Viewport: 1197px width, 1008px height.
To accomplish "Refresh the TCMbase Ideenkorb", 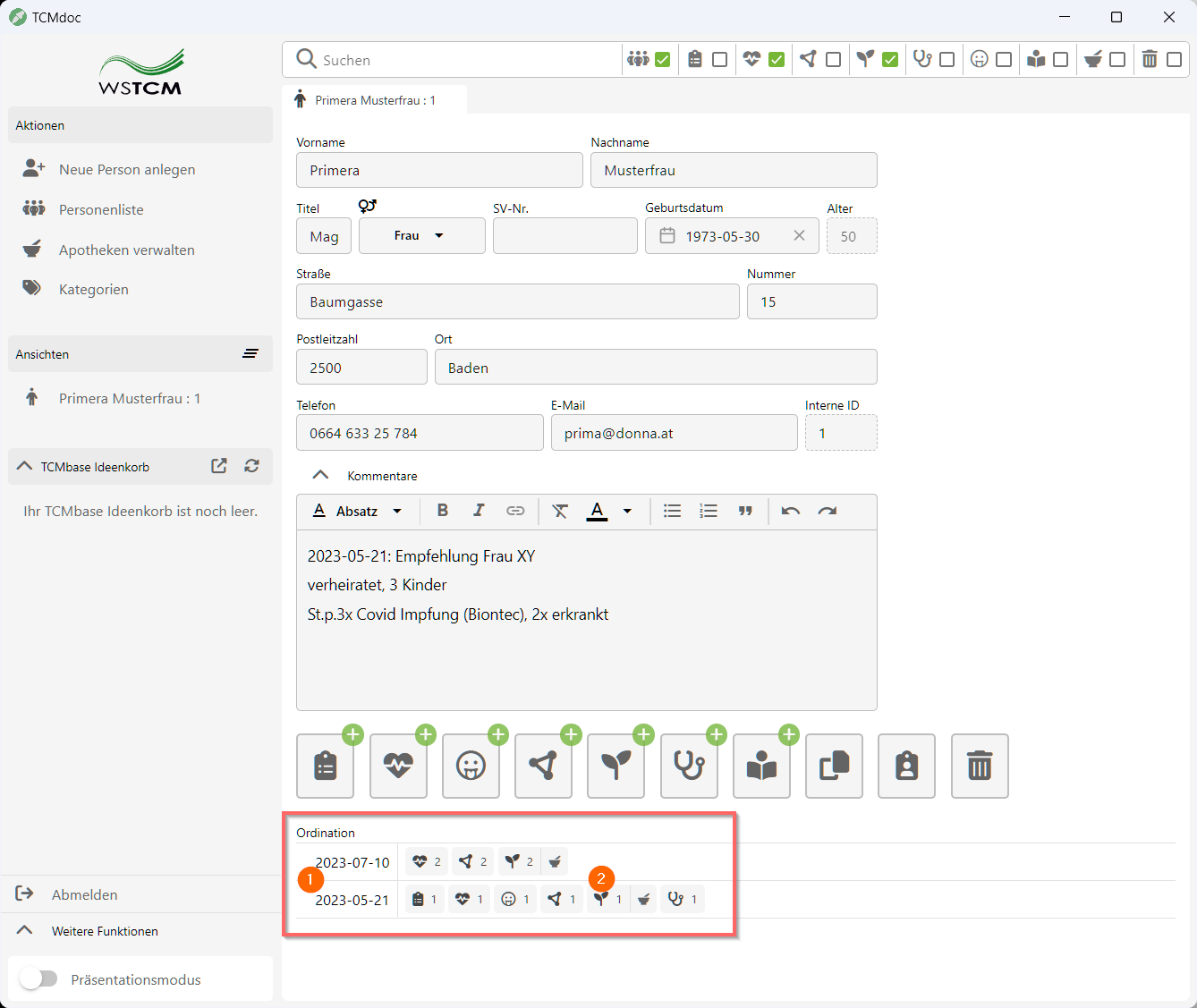I will click(x=252, y=466).
